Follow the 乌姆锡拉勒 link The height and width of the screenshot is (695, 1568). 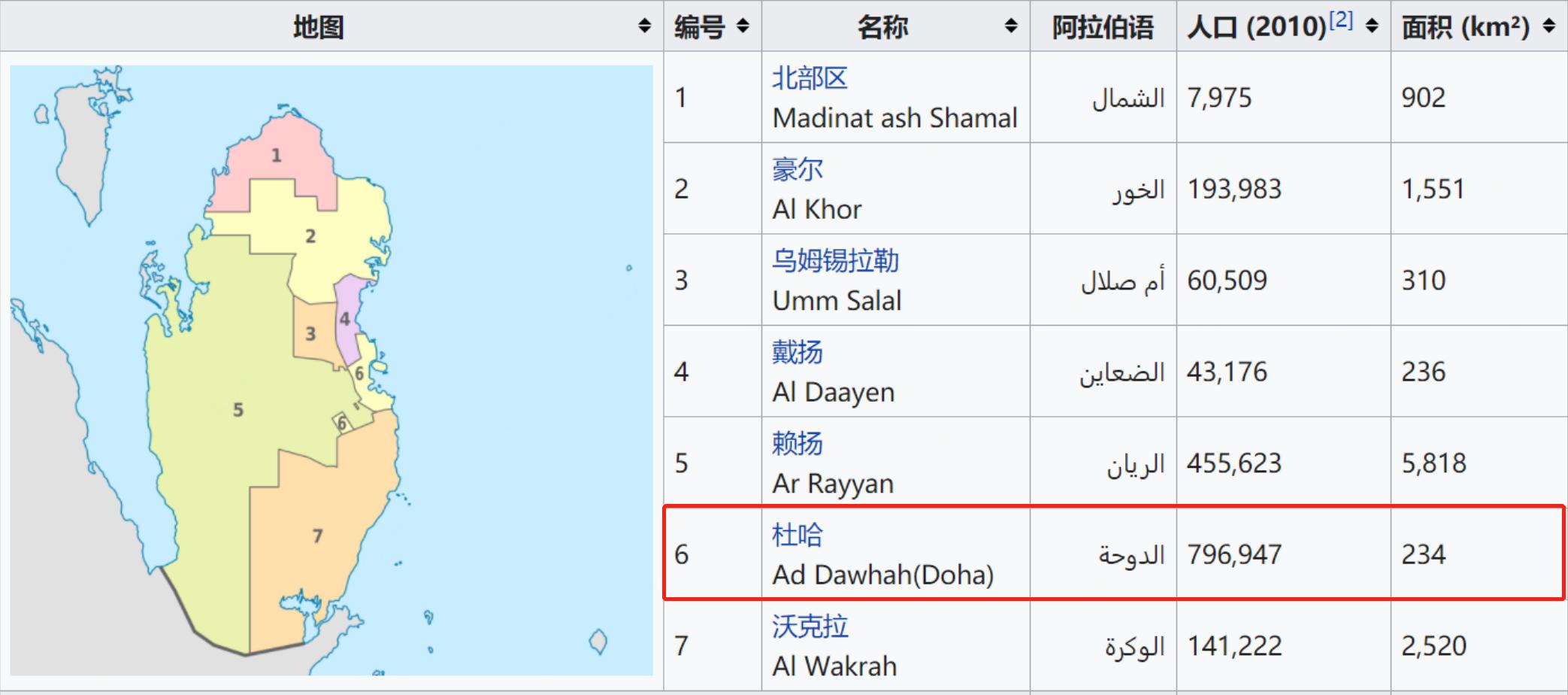tap(835, 261)
